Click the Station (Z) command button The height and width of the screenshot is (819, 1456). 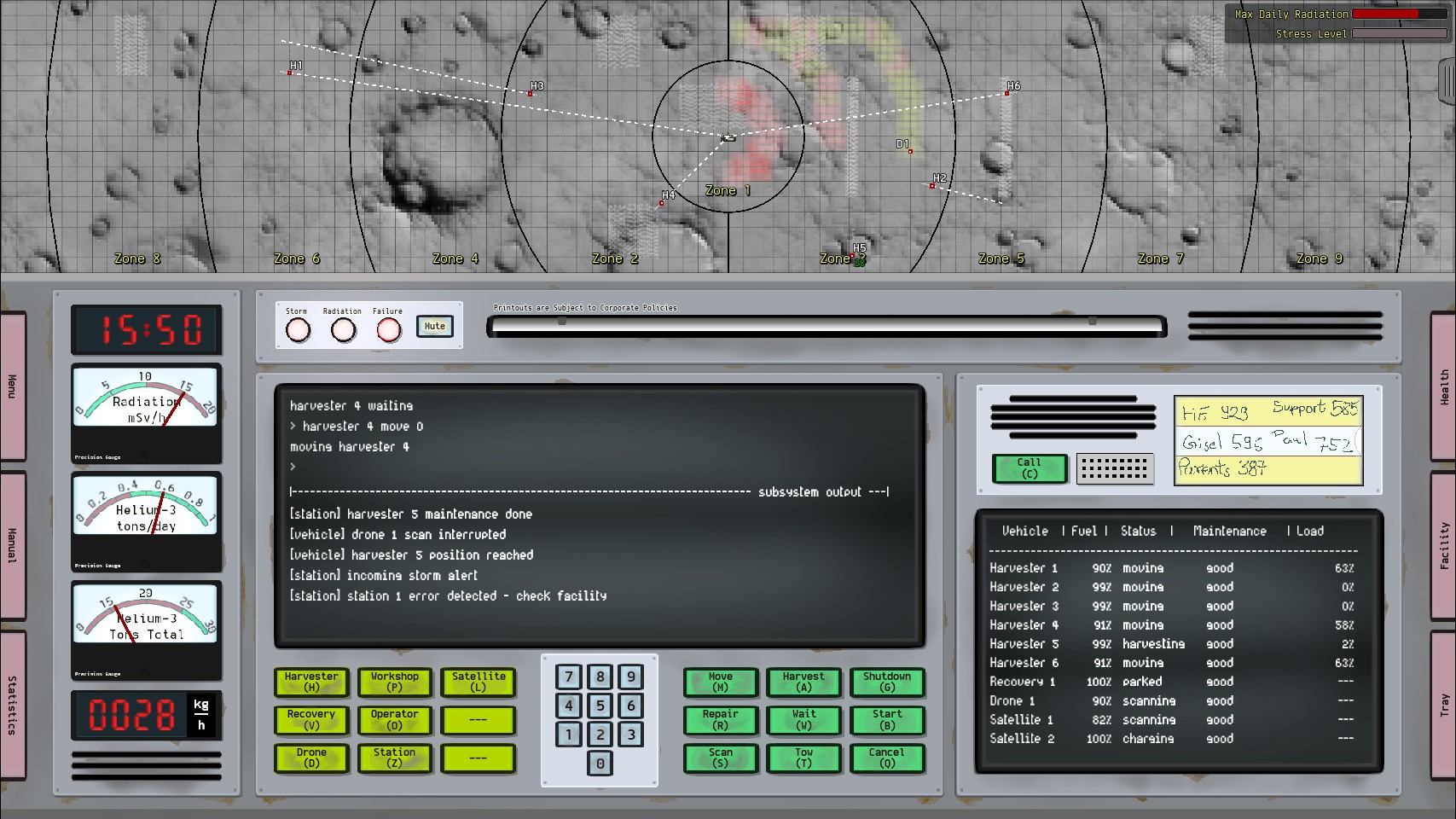coord(394,758)
